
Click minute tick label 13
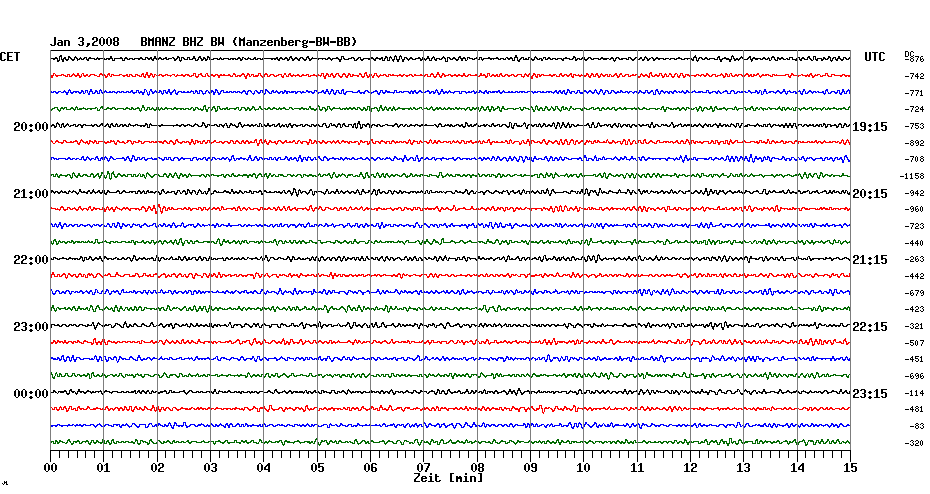coord(744,468)
